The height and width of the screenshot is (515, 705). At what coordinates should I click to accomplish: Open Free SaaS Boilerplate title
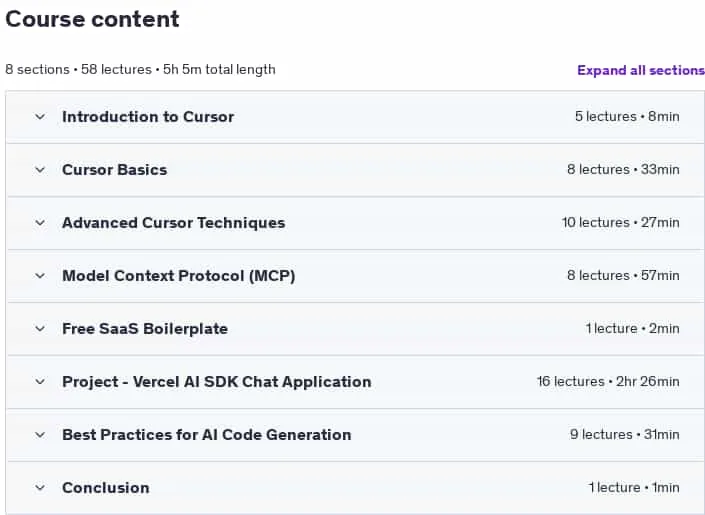tap(145, 329)
